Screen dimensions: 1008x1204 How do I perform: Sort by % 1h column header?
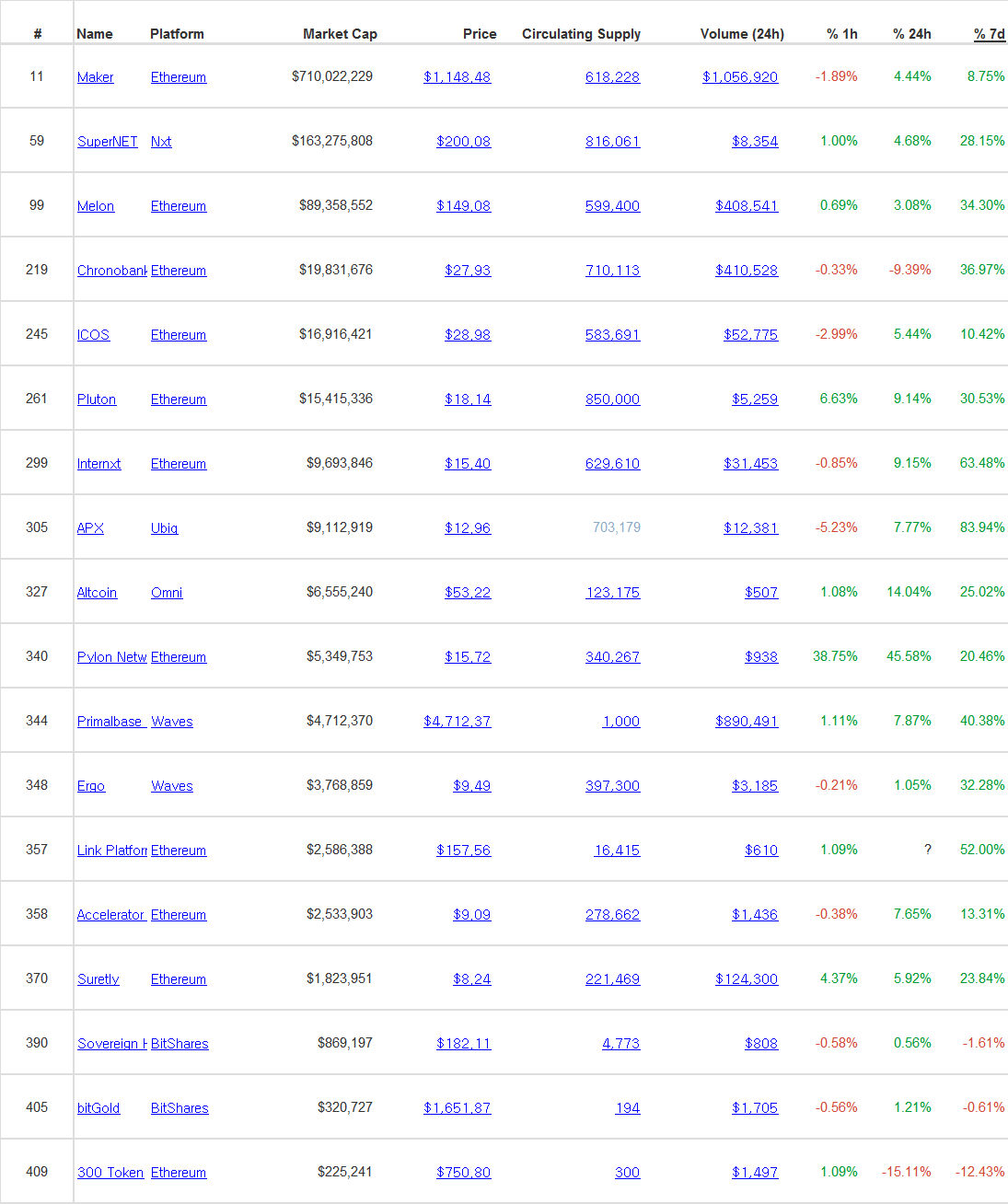[x=841, y=34]
